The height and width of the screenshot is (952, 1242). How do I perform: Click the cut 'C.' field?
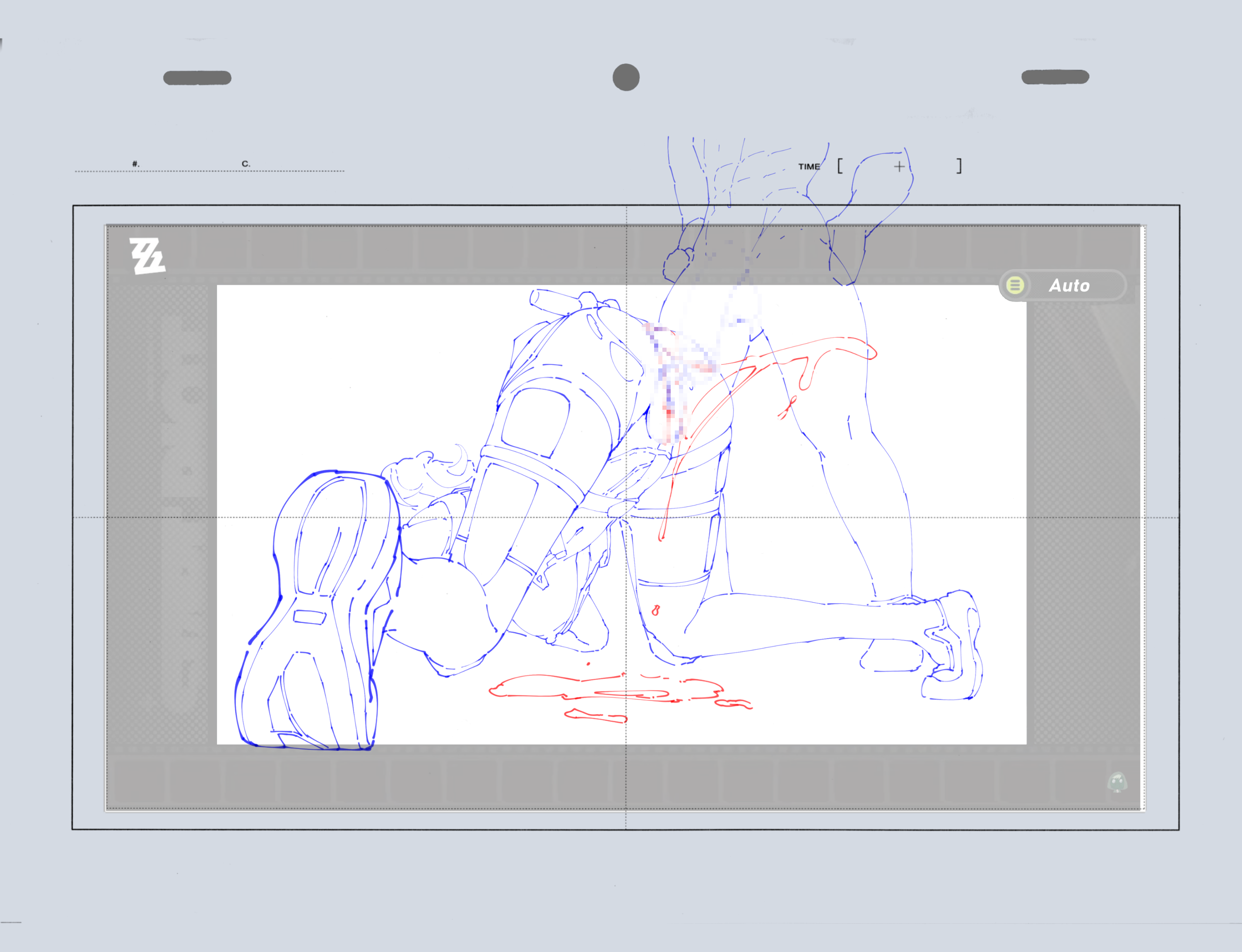[x=246, y=164]
